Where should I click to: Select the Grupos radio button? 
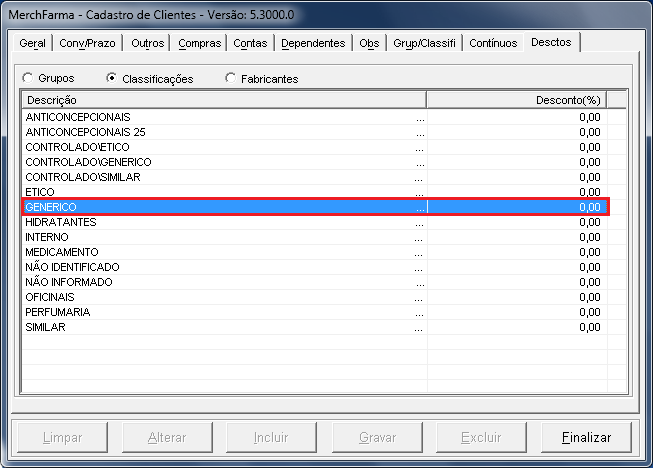(28, 78)
